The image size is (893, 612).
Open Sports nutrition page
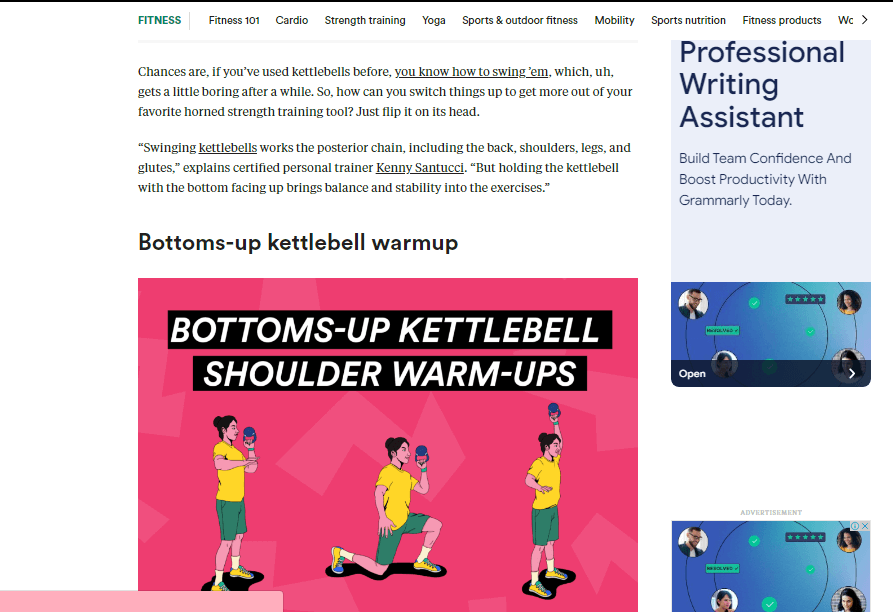(x=688, y=20)
